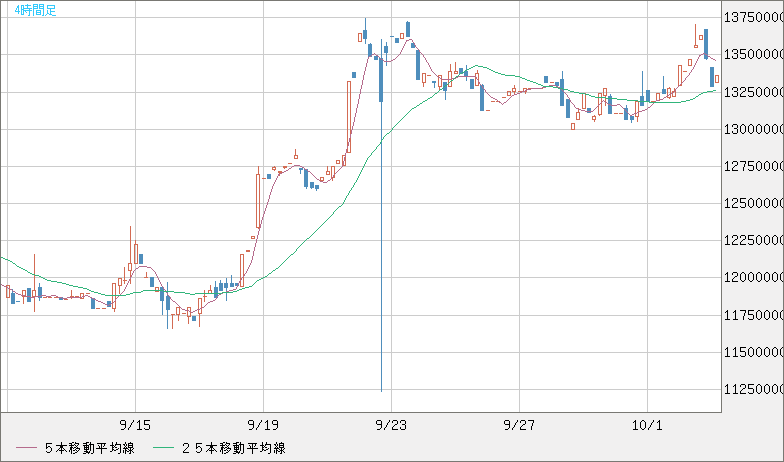Click the 13250000 price axis label
The image size is (784, 462).
pos(754,92)
